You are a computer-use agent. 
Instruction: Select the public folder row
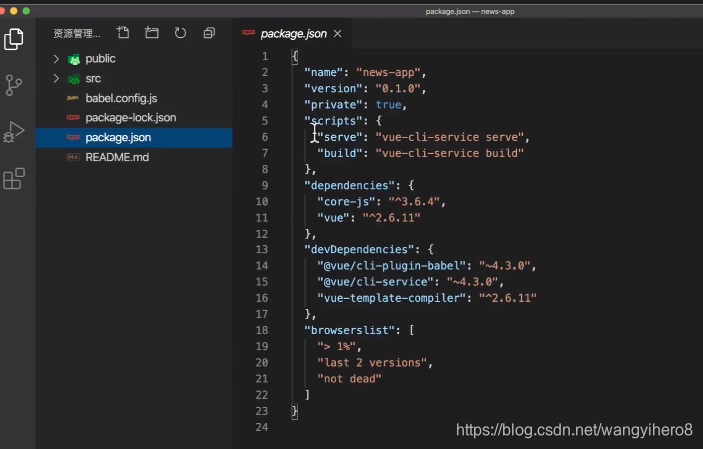click(134, 59)
